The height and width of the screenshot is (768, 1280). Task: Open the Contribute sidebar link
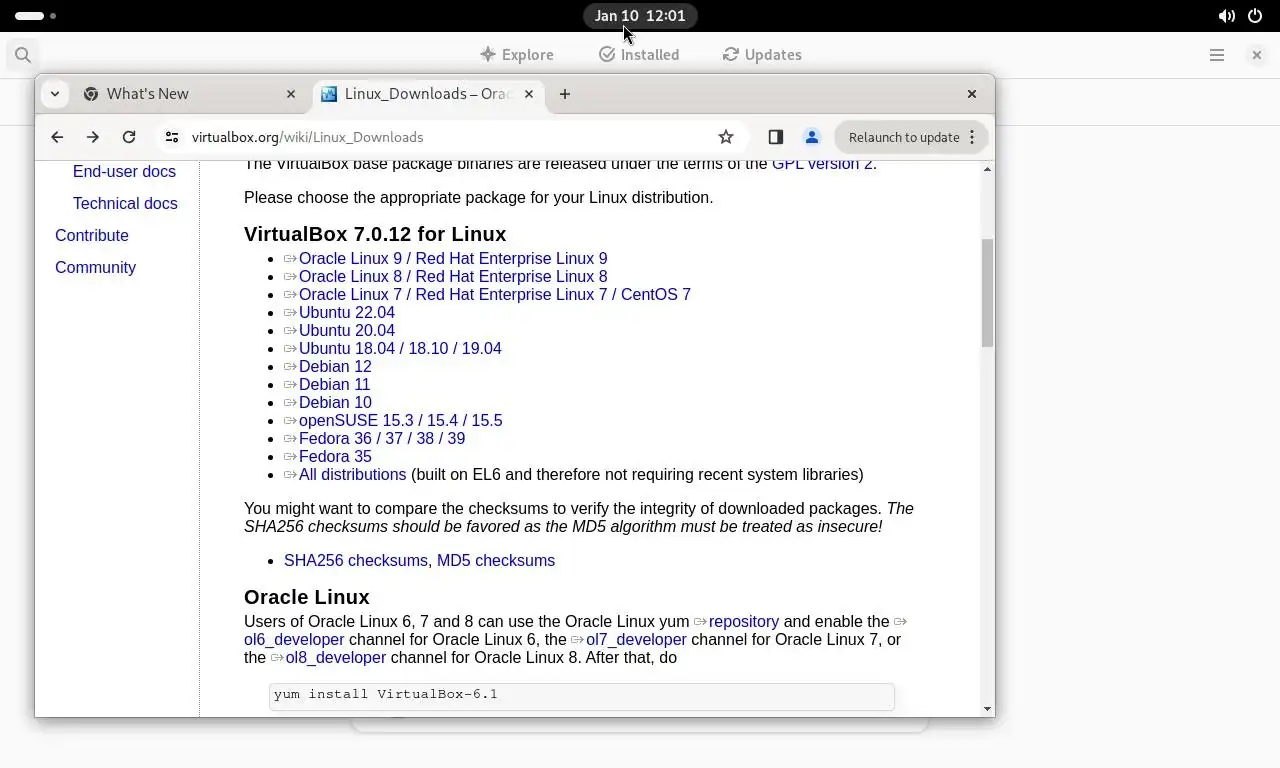point(92,235)
